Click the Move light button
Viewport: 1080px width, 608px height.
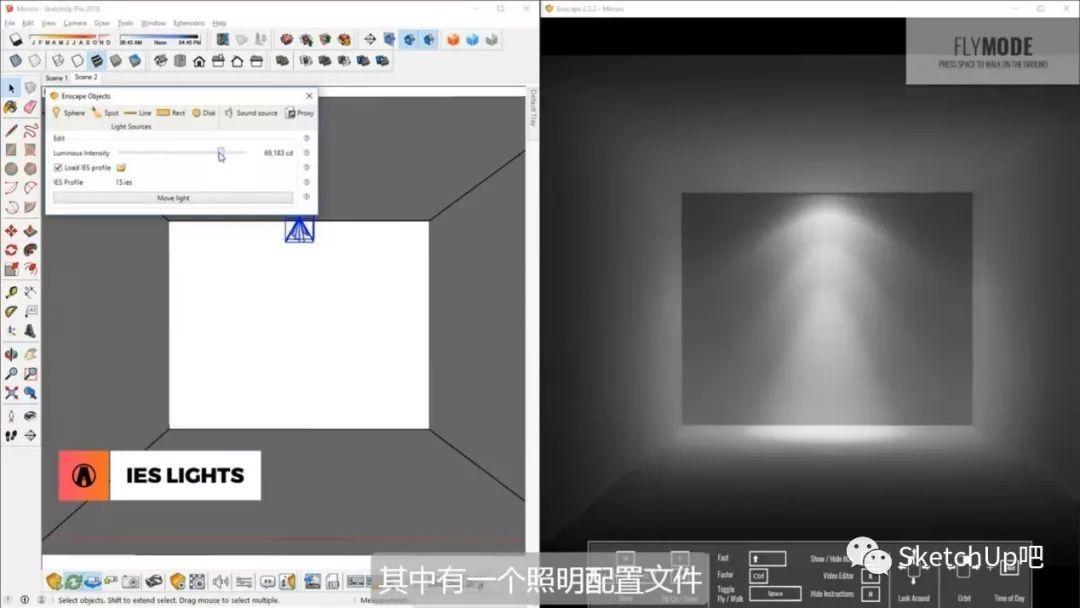pos(173,198)
